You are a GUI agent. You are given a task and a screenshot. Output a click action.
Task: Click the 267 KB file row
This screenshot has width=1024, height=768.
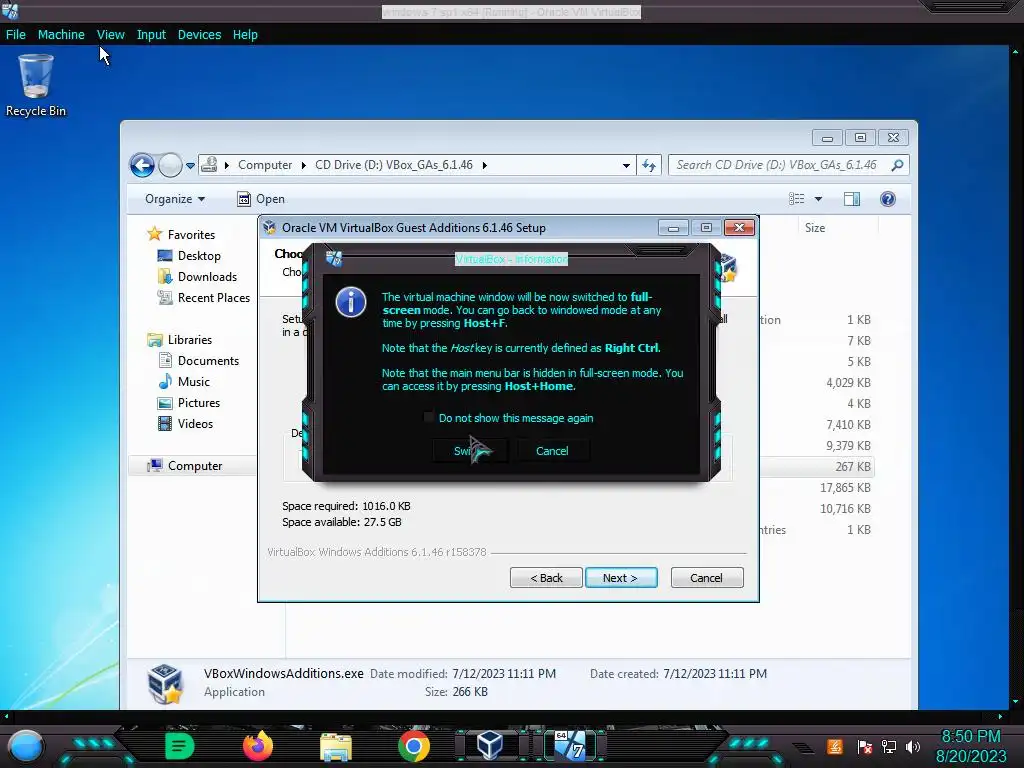816,466
